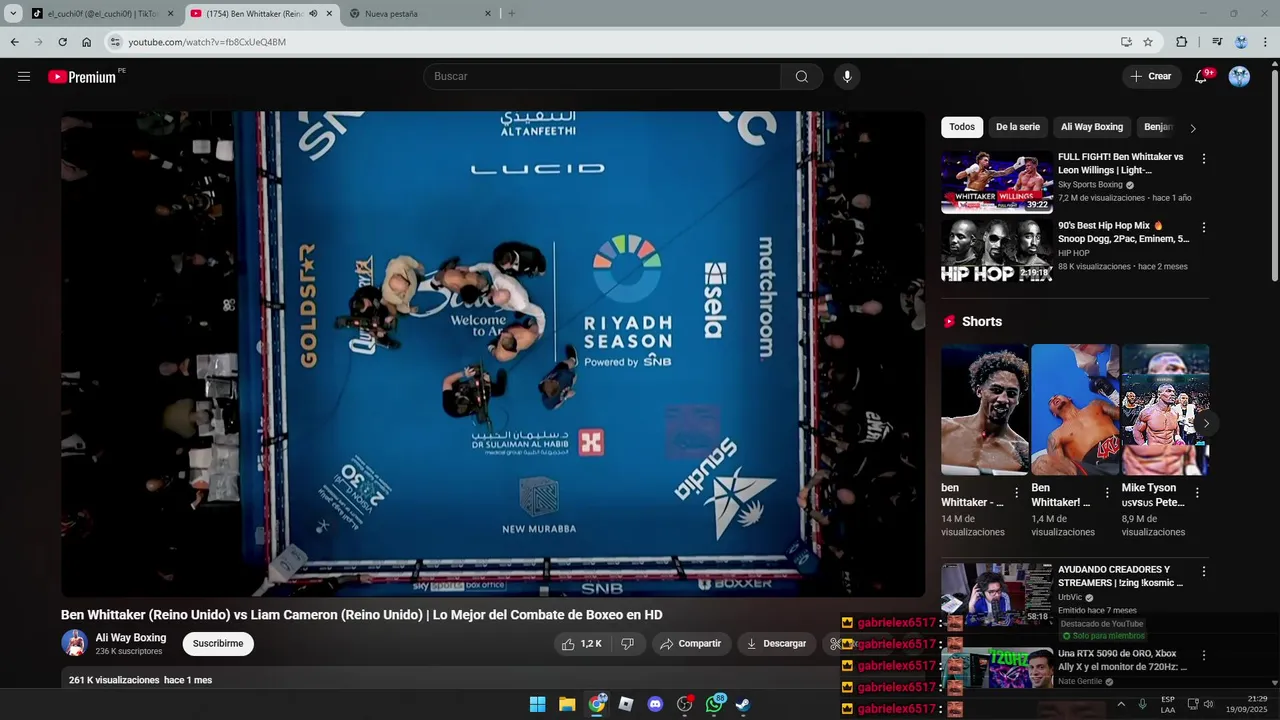Show hidden system tray icons chevron
The height and width of the screenshot is (720, 1280).
(1121, 704)
